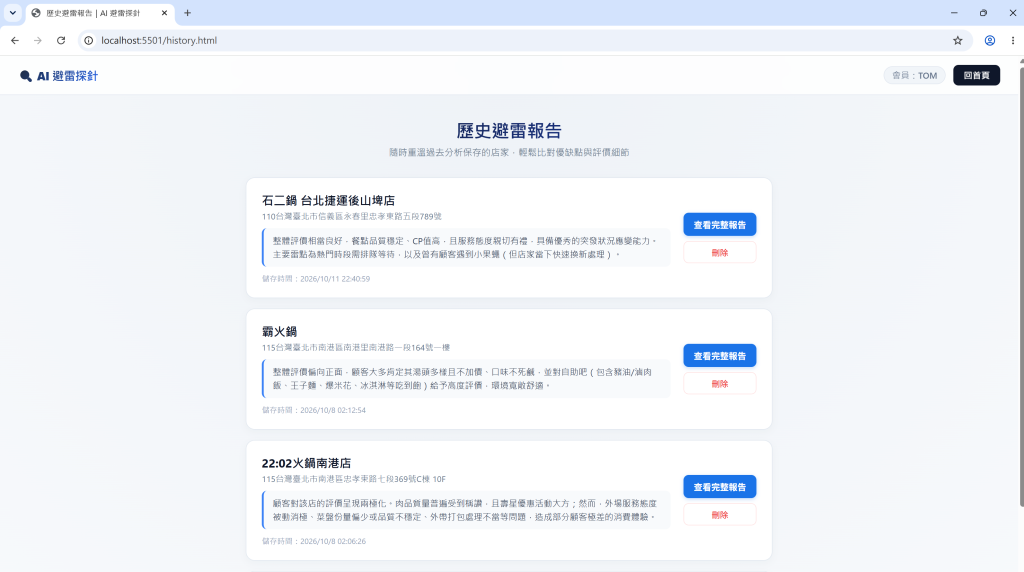Screen dimensions: 1024x572
Task: View full report for 石二鍋 台北捷運後山埤店
Action: click(x=720, y=225)
